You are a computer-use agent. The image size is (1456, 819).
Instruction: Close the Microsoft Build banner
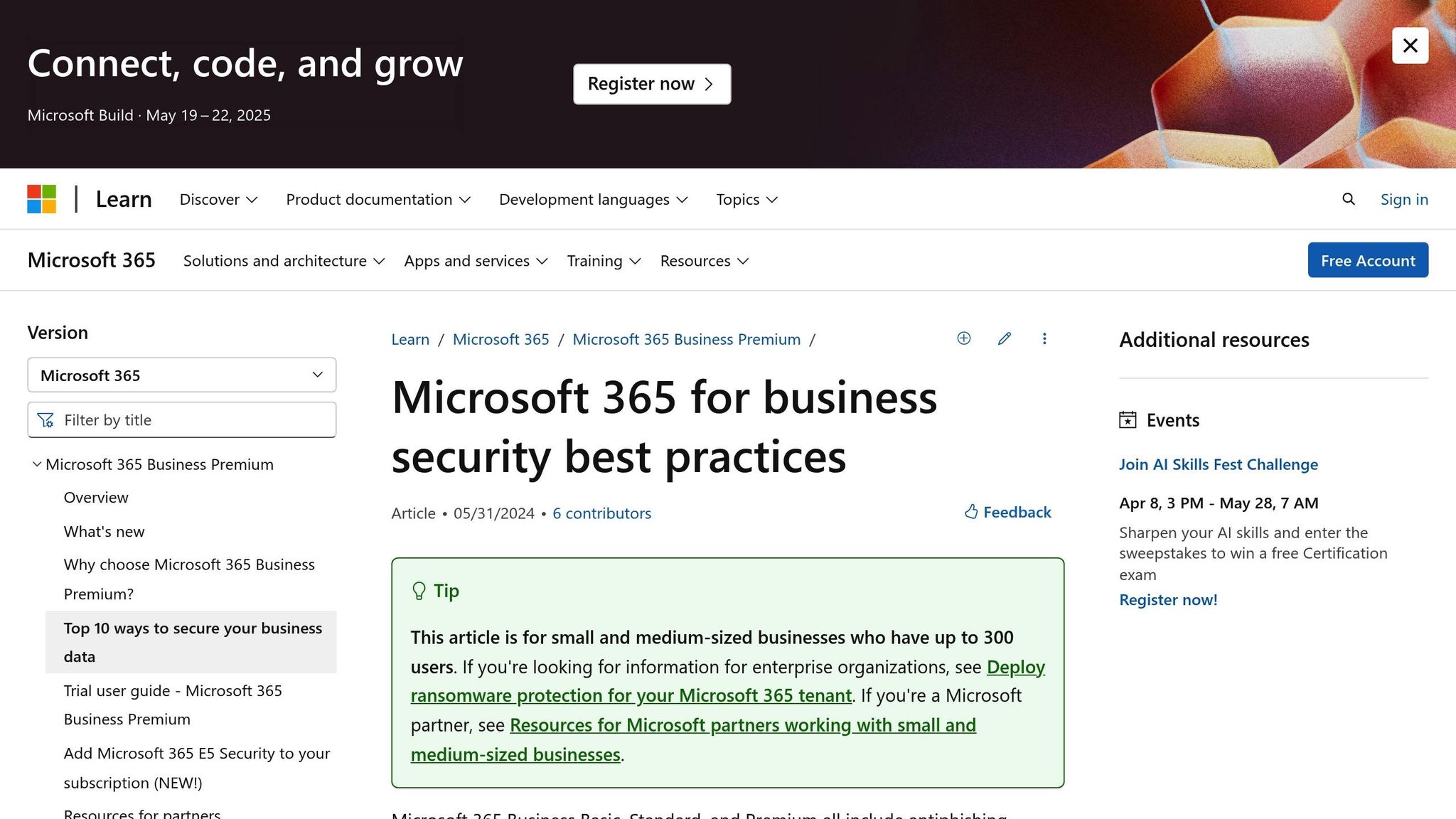tap(1410, 45)
